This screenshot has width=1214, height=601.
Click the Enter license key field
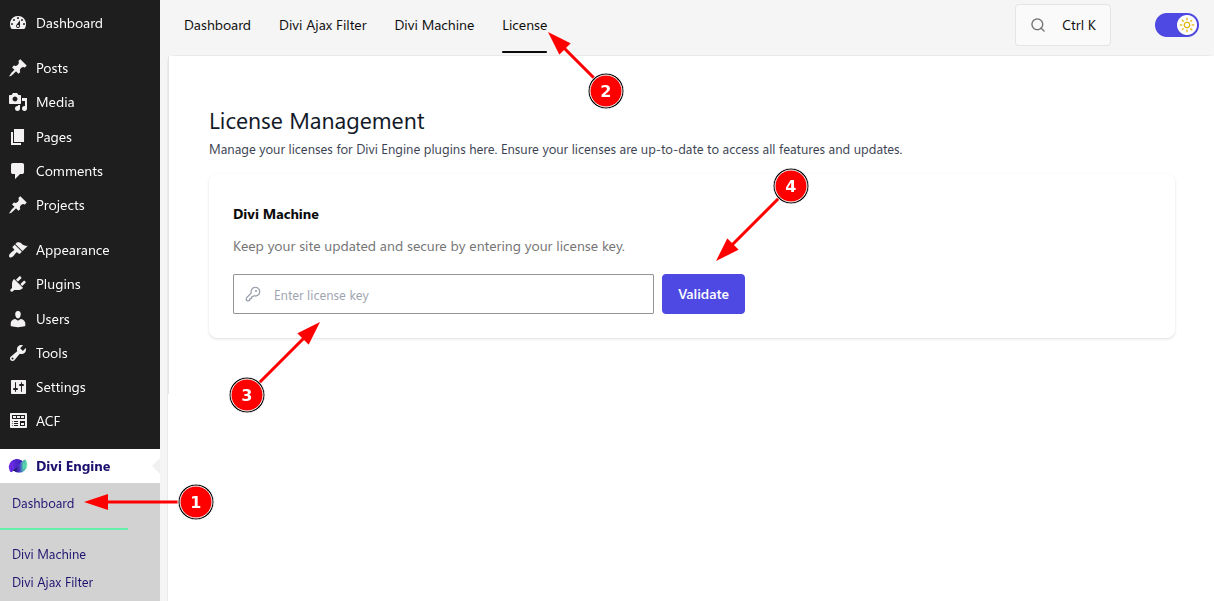pyautogui.click(x=443, y=294)
